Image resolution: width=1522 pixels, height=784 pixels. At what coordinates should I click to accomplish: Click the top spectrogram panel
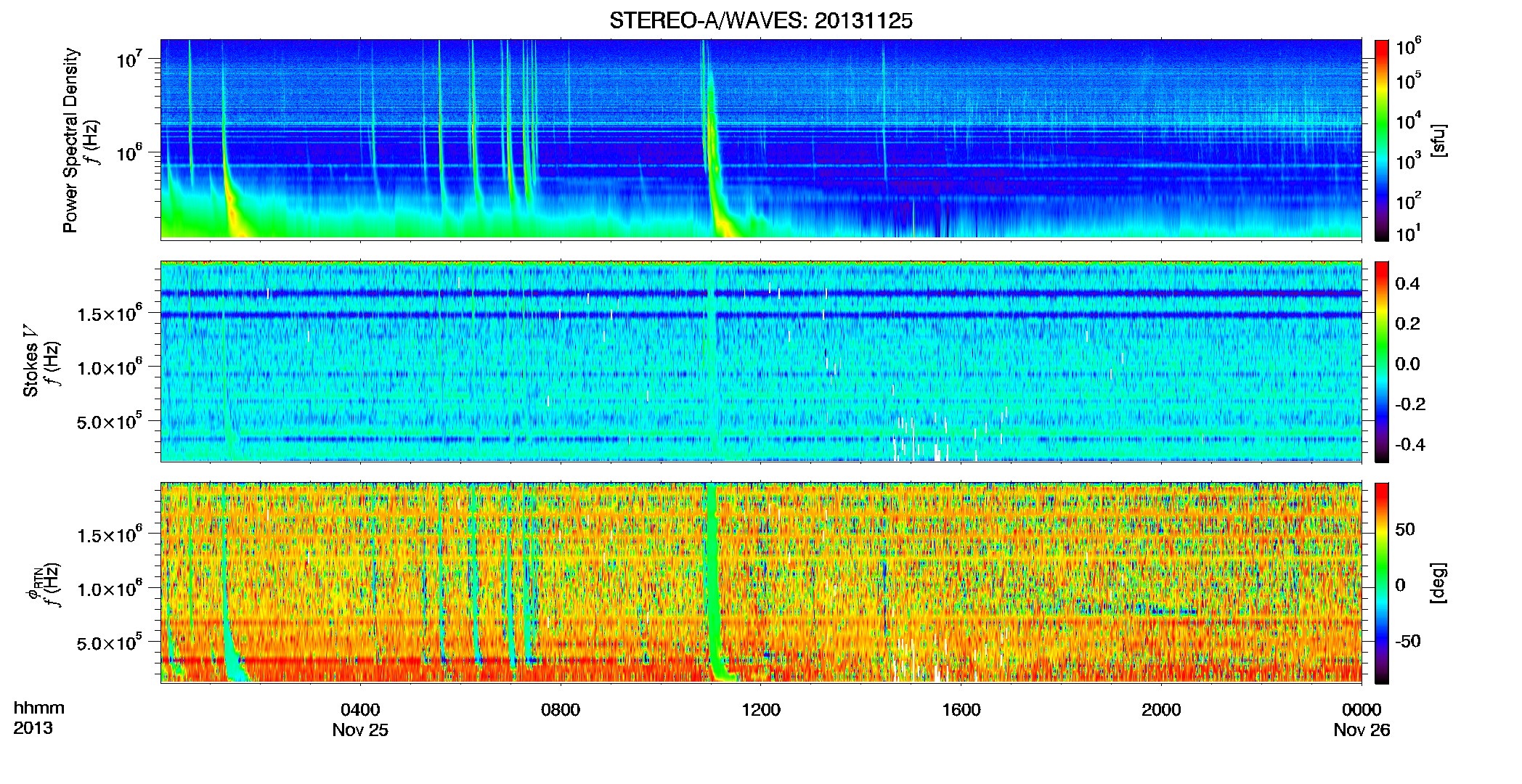pos(761,139)
